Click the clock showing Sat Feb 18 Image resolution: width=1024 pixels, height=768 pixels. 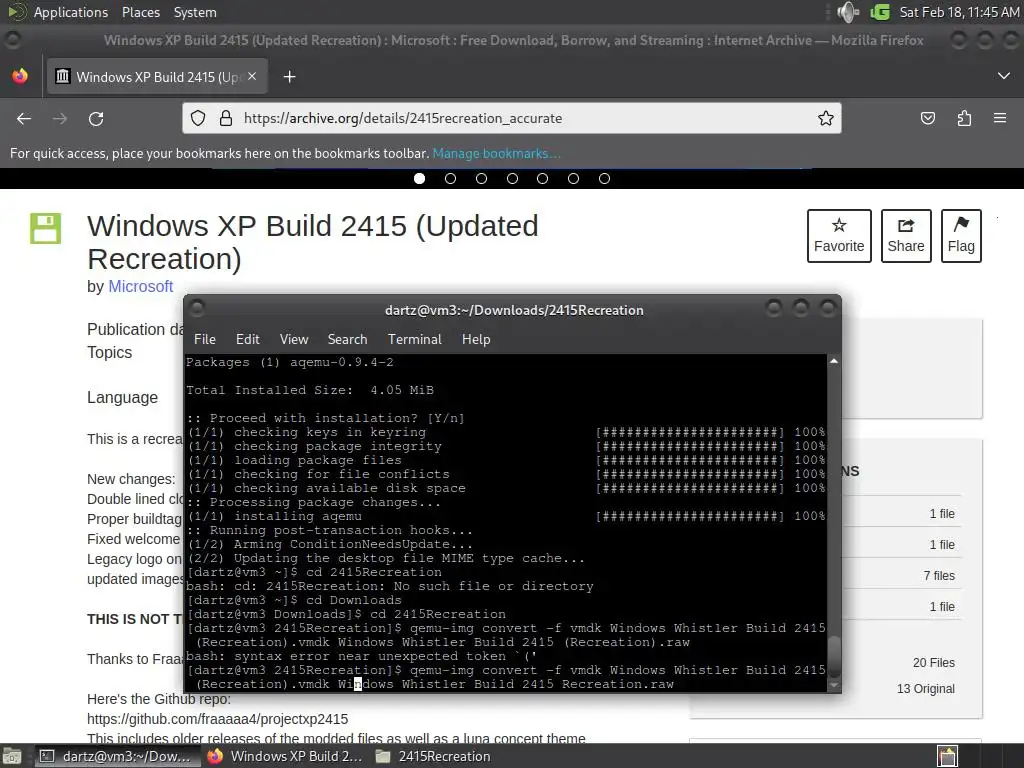click(959, 12)
